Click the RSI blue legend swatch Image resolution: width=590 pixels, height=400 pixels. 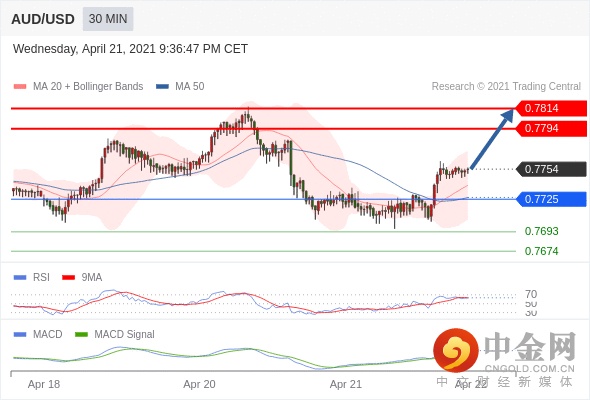pyautogui.click(x=20, y=278)
